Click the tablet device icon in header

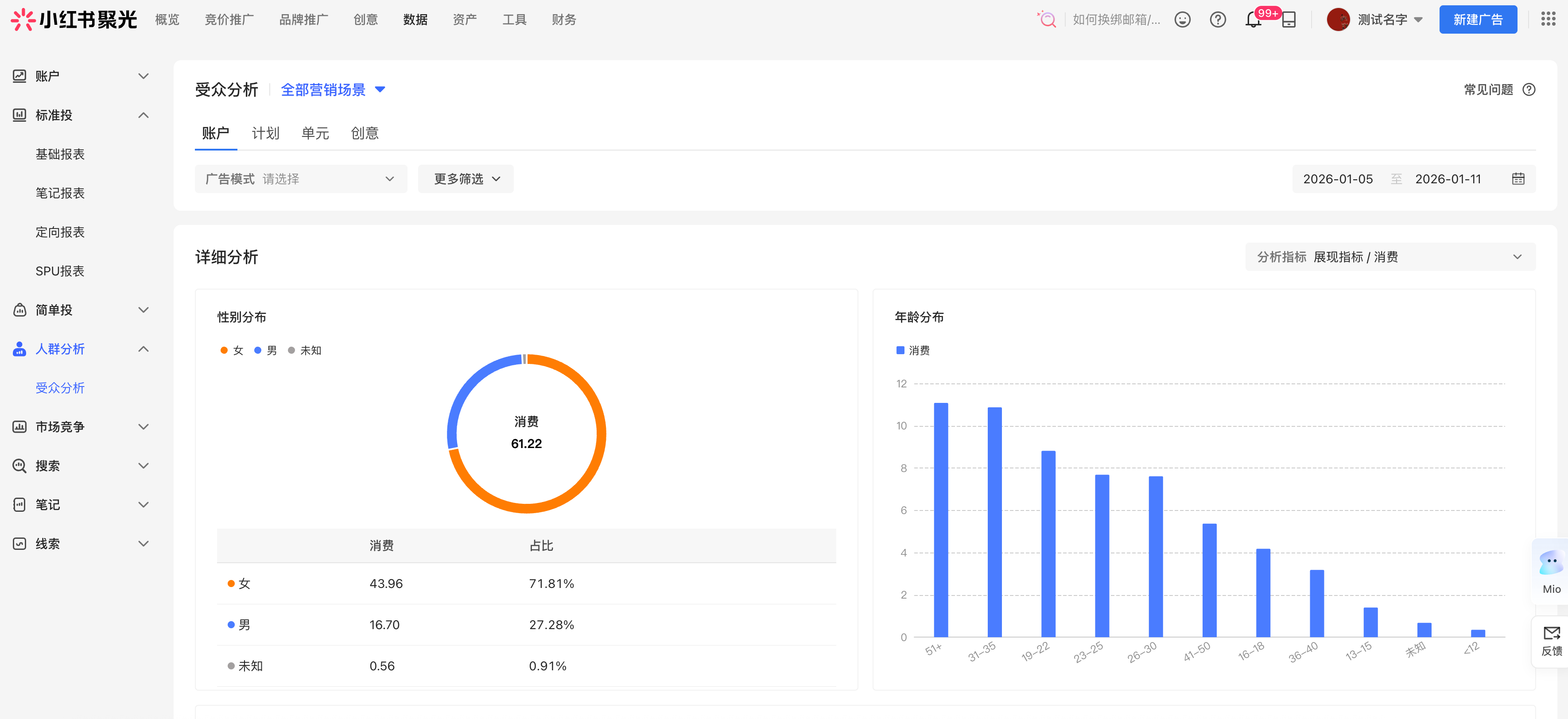1289,19
